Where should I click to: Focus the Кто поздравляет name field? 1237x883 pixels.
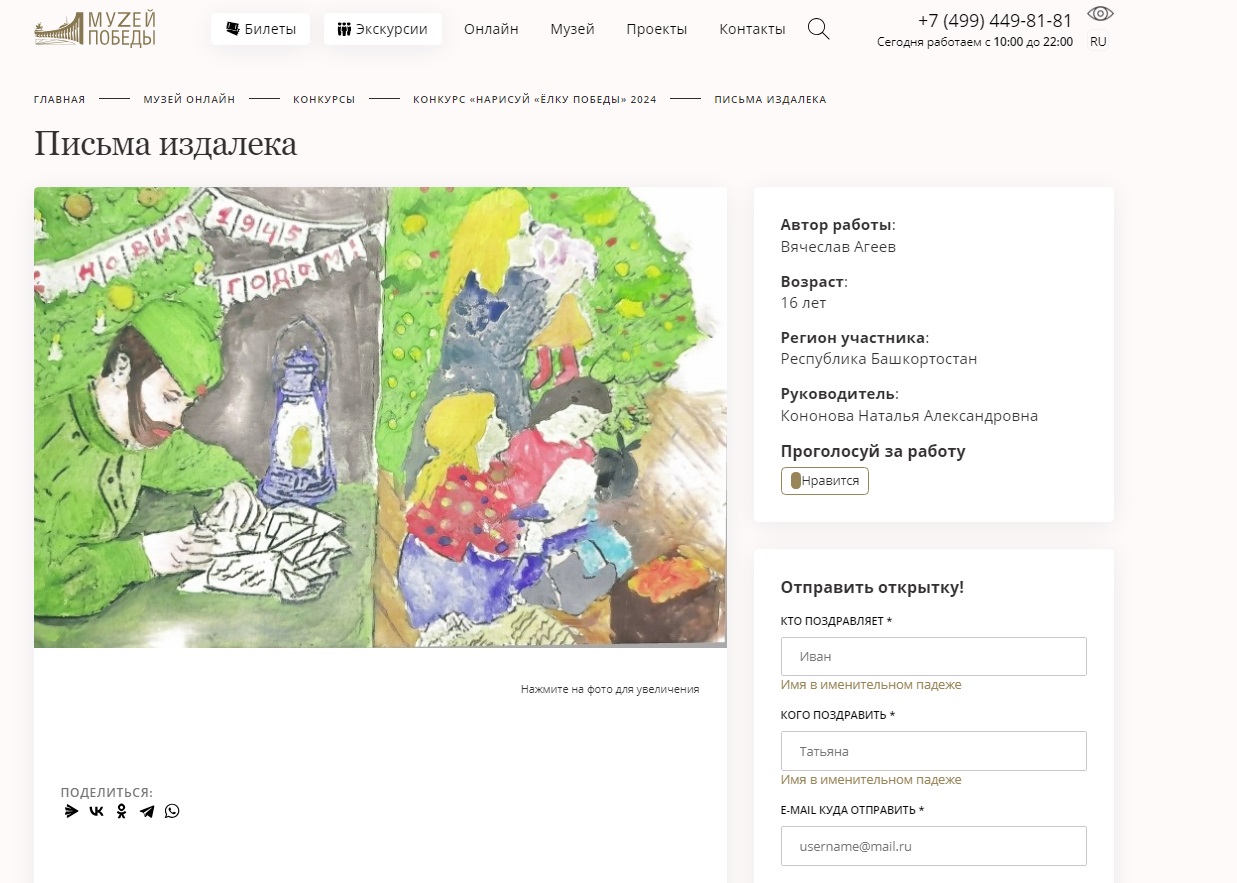933,657
